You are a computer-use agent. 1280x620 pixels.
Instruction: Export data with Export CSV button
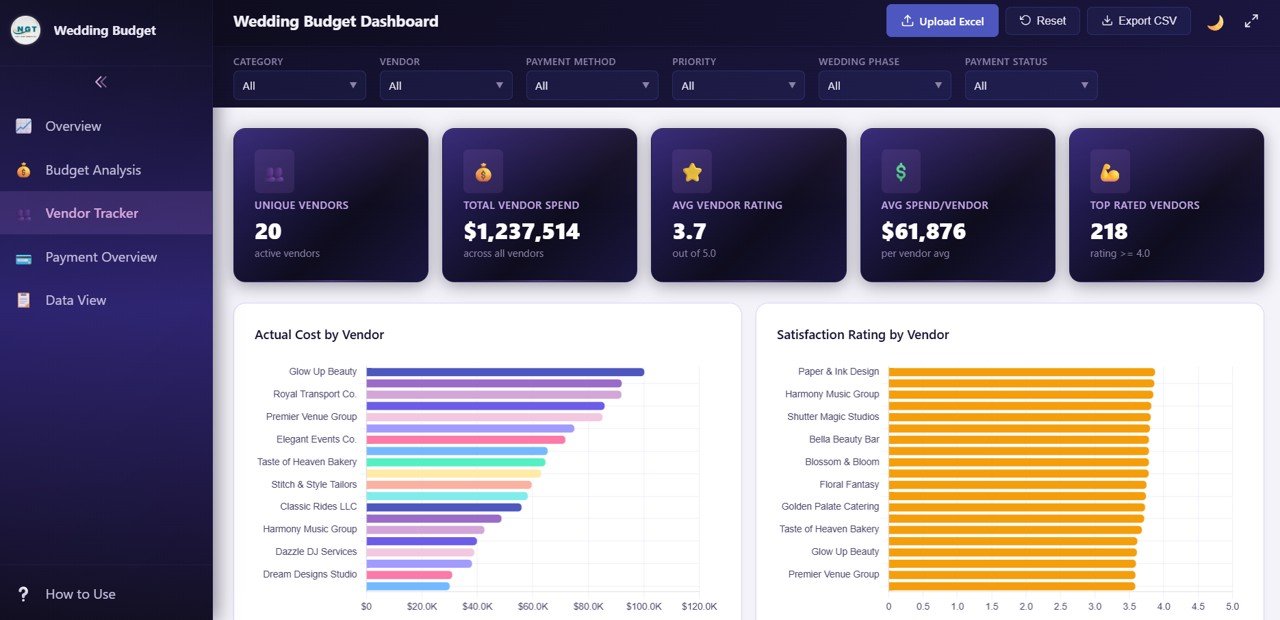click(x=1138, y=21)
